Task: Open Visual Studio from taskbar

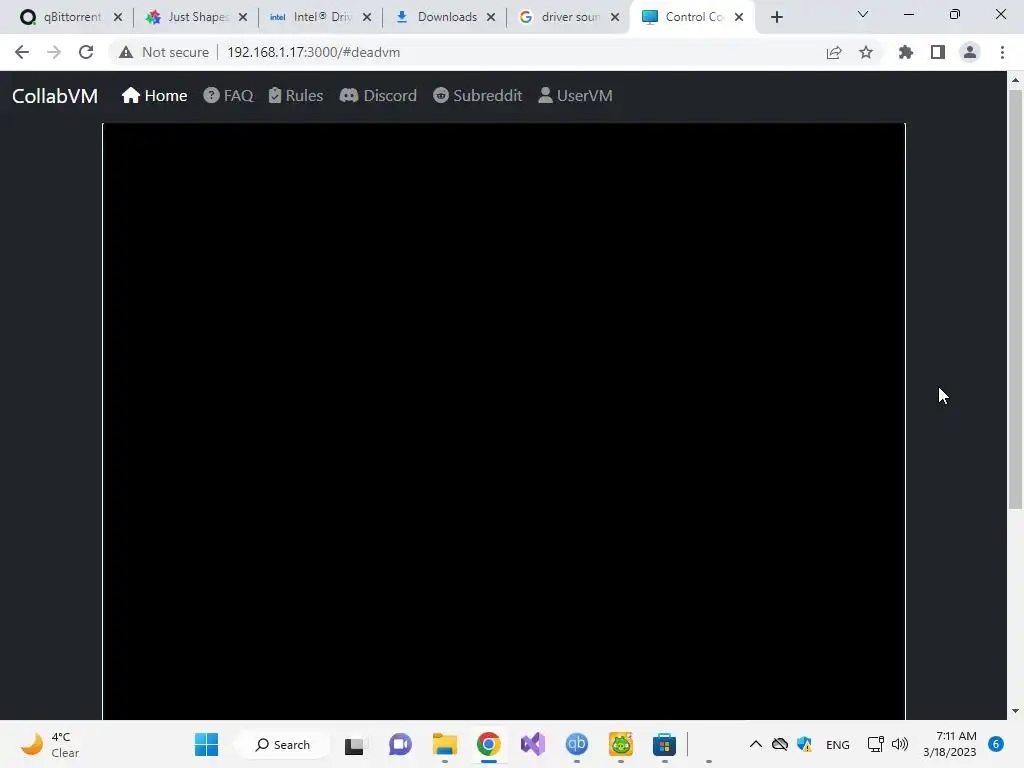Action: (x=533, y=744)
